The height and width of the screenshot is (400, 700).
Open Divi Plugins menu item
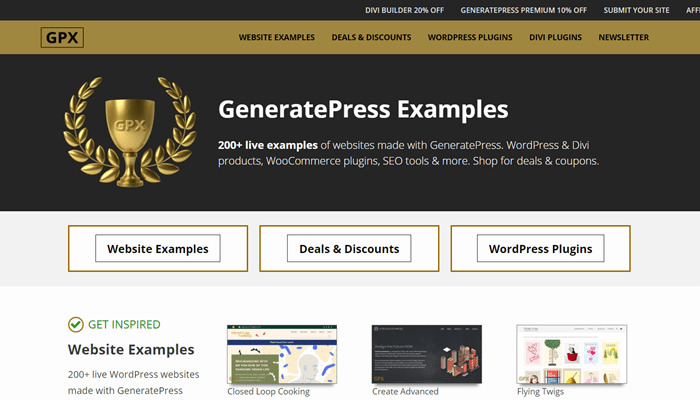point(555,38)
